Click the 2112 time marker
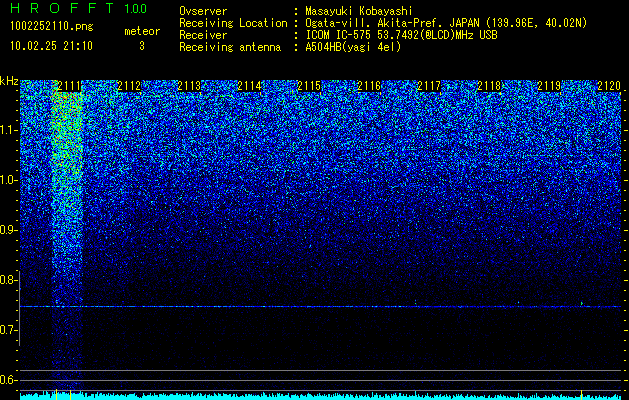The image size is (629, 400). [x=129, y=86]
